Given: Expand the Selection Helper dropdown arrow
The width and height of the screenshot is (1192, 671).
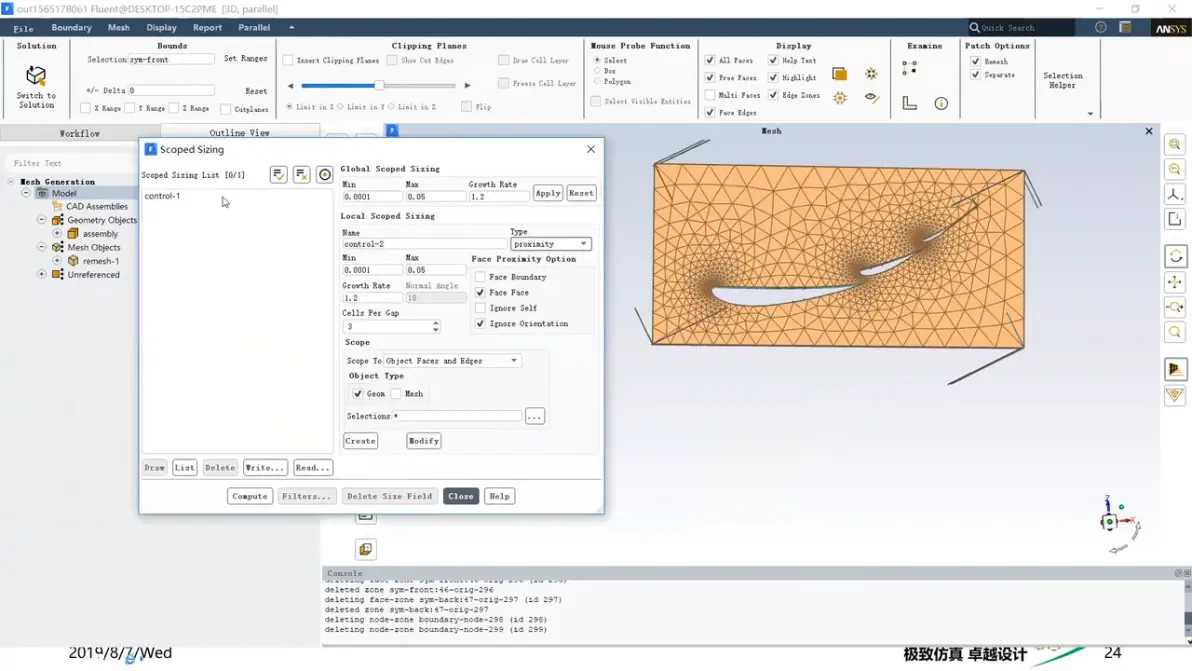Looking at the screenshot, I should click(1090, 114).
